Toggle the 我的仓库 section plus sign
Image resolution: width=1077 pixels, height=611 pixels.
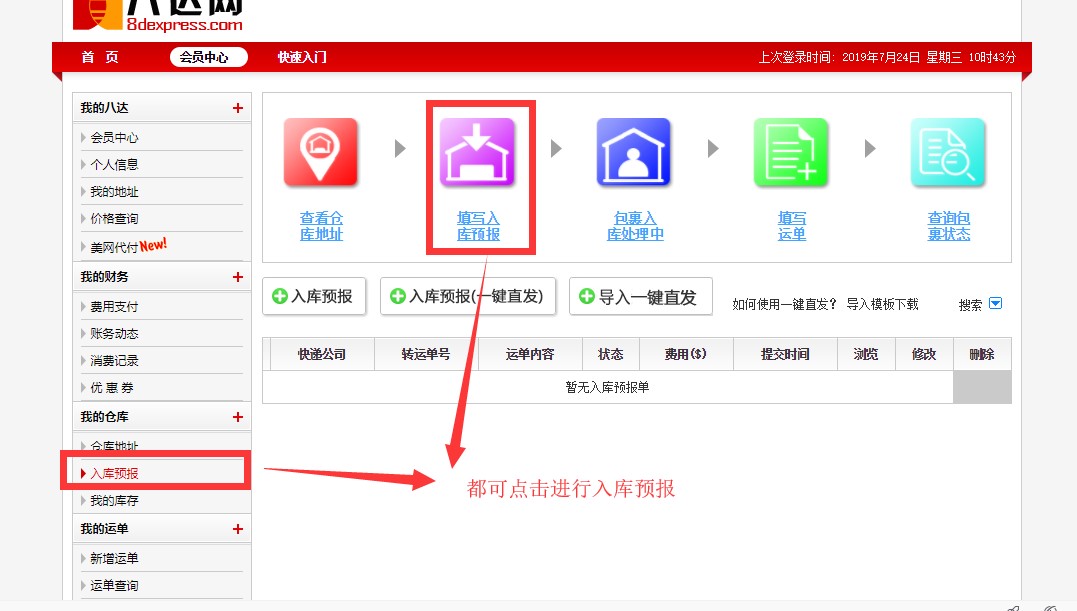coord(238,417)
